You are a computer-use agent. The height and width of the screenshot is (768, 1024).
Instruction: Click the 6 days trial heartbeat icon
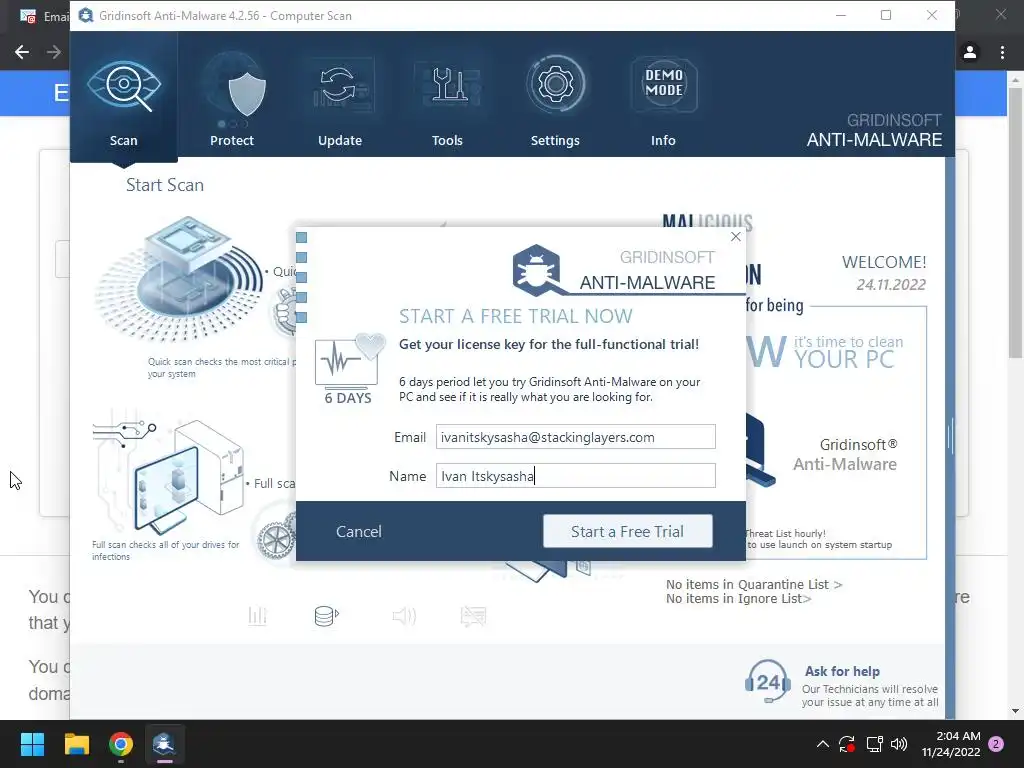(x=349, y=370)
